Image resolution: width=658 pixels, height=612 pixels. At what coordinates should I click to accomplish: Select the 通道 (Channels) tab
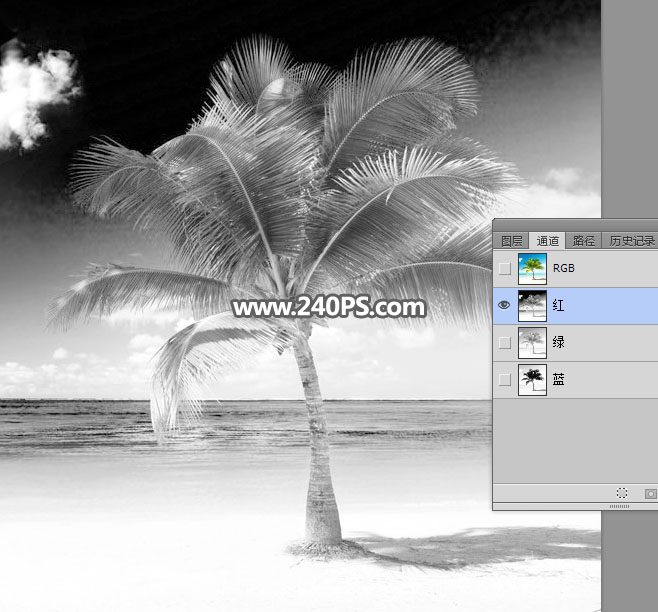547,241
